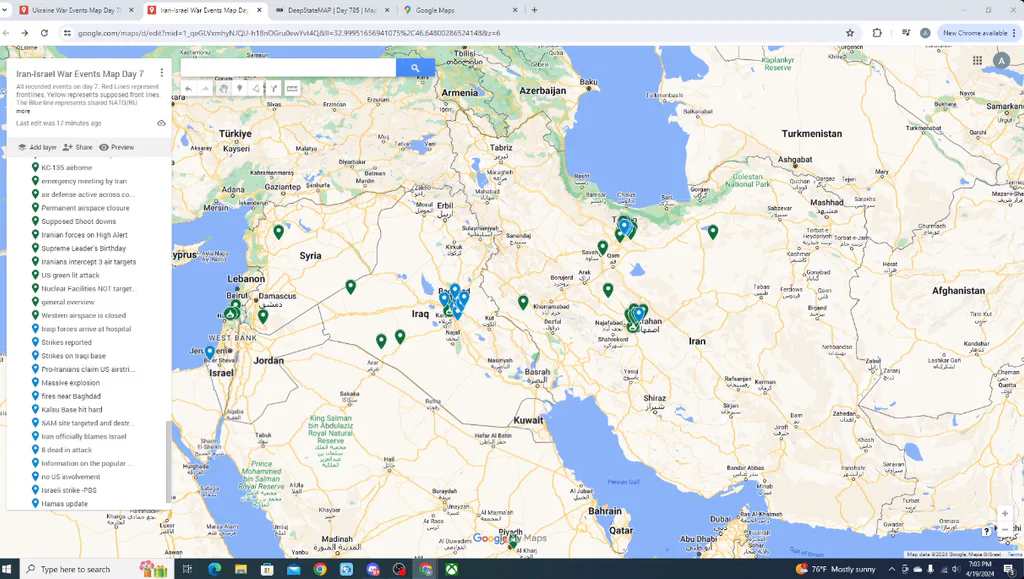Click the blue map search button
Image resolution: width=1024 pixels, height=579 pixels.
click(x=415, y=68)
